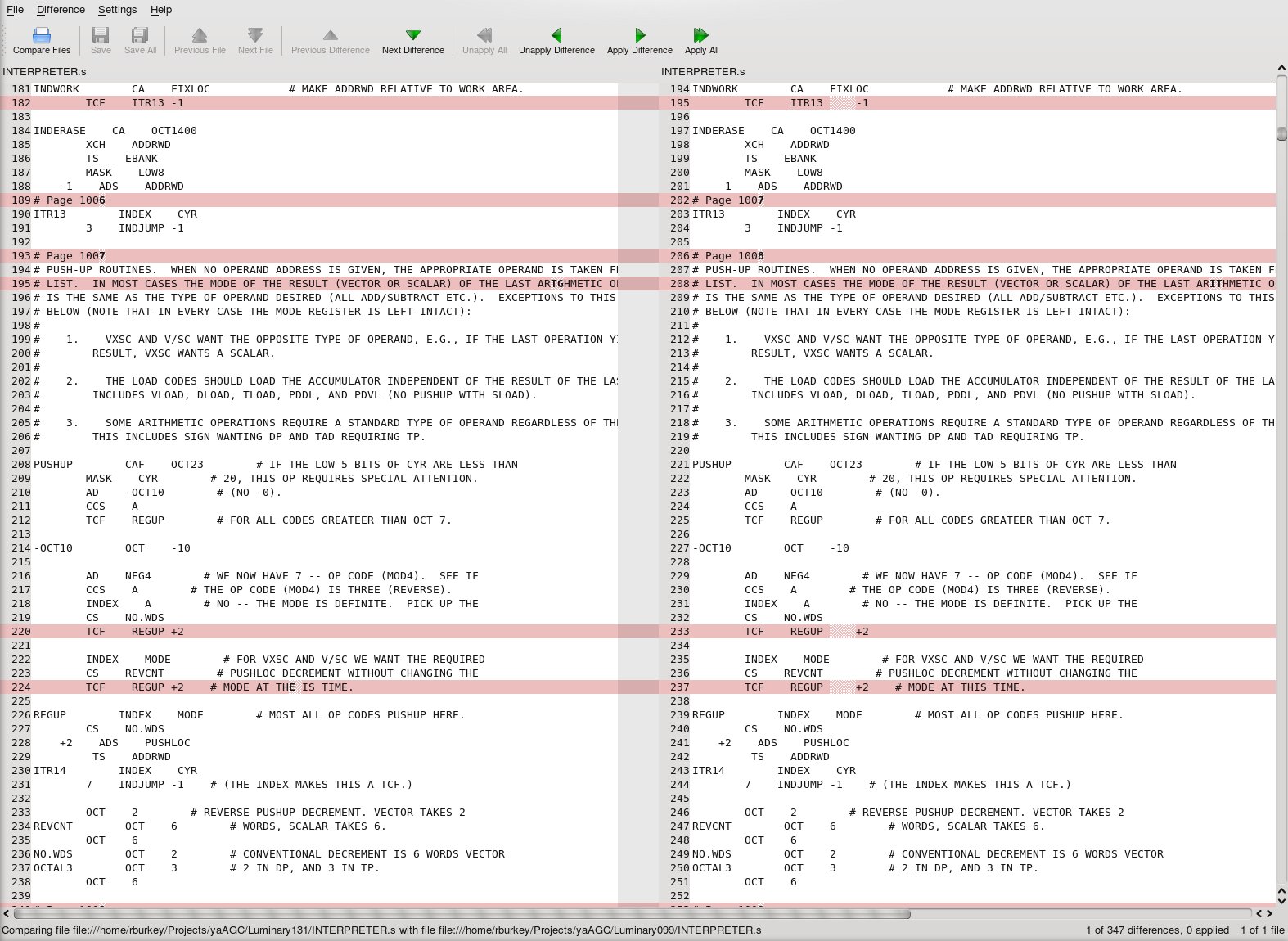
Task: Open the Settings menu
Action: pos(117,10)
